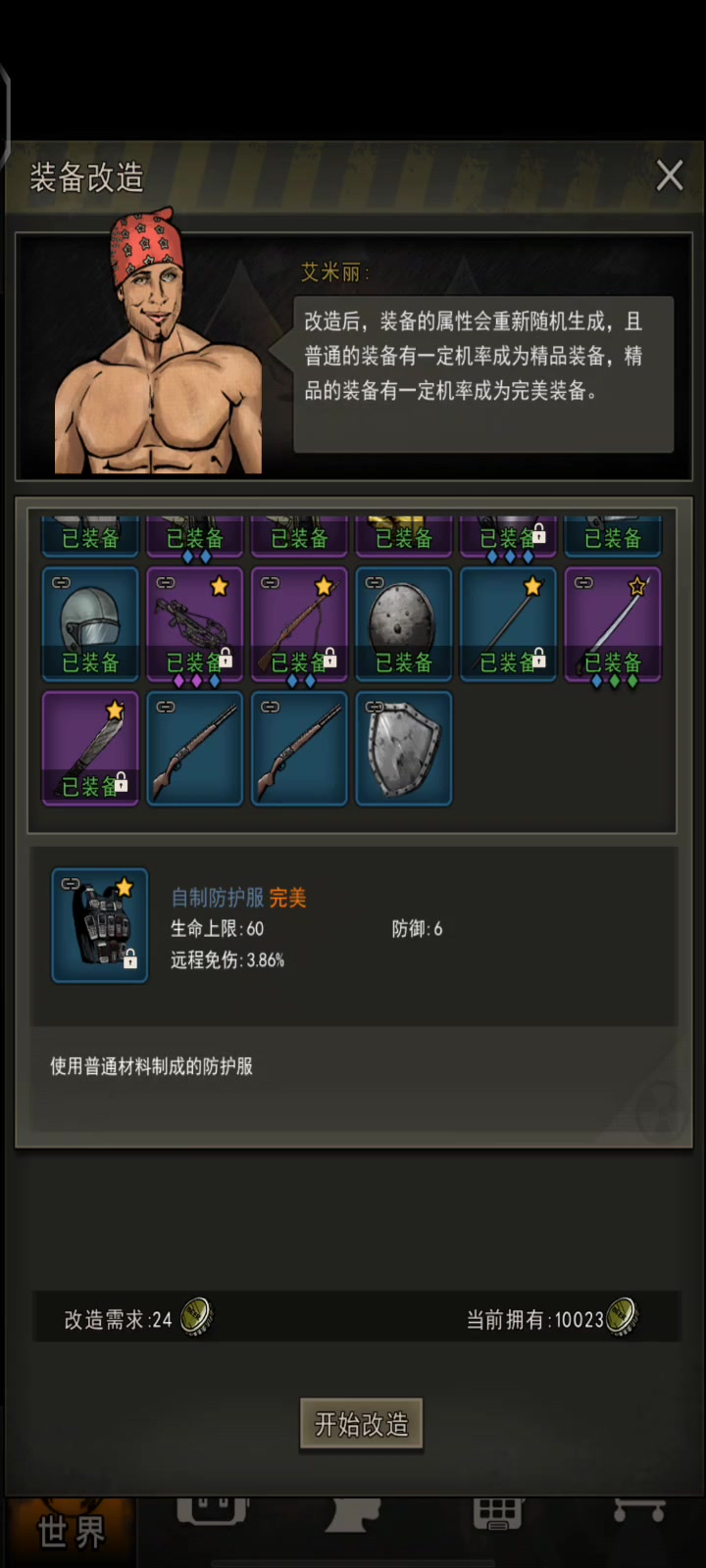Click the selected protective vest icon
Screen dimensions: 706x1568
tap(100, 925)
